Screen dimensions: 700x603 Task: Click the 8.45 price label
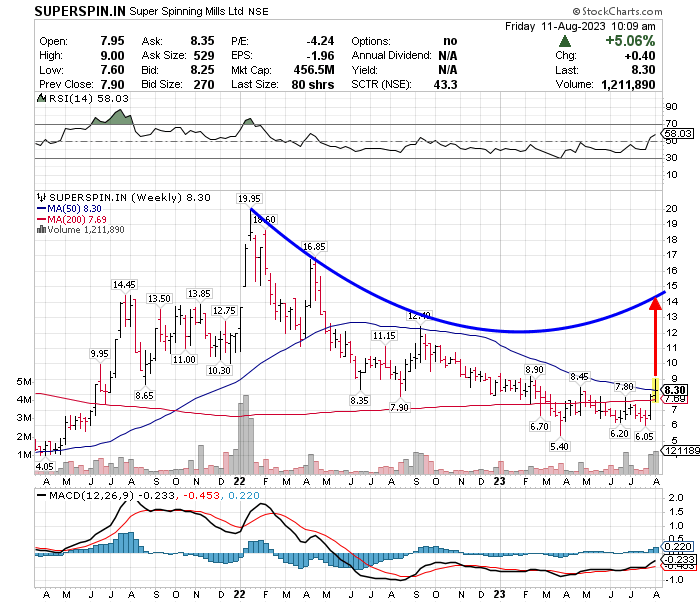(579, 377)
